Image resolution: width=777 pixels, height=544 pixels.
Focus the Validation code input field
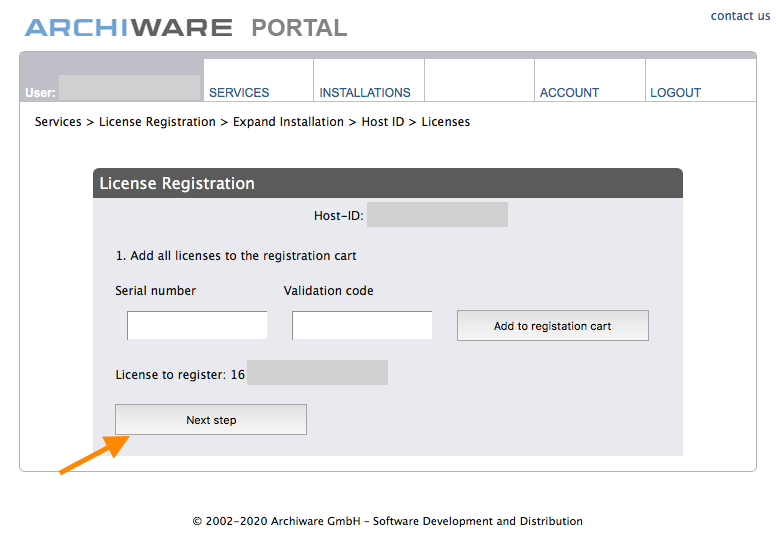pos(362,326)
